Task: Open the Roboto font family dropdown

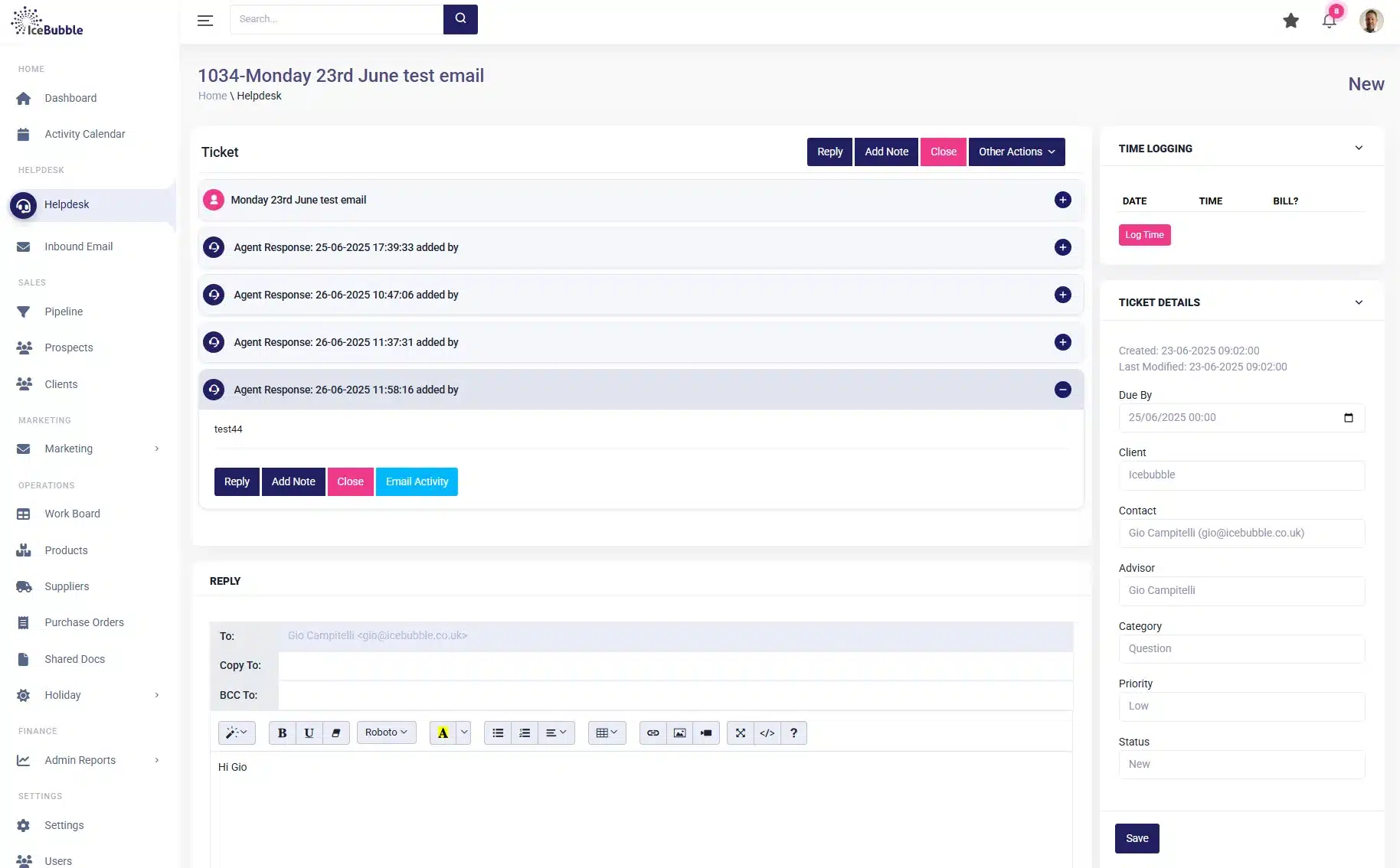Action: [386, 733]
